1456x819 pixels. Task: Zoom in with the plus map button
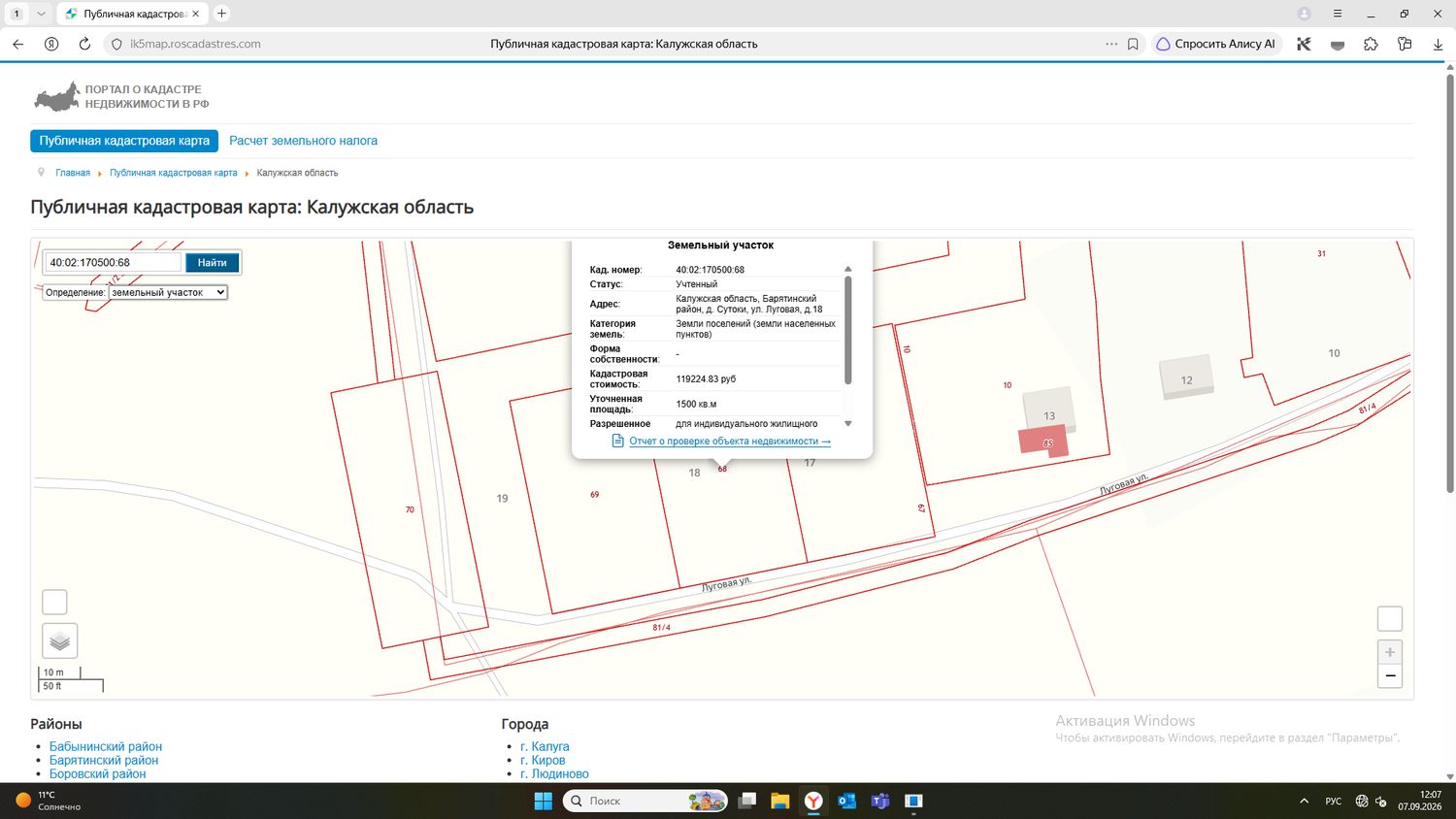point(1390,652)
